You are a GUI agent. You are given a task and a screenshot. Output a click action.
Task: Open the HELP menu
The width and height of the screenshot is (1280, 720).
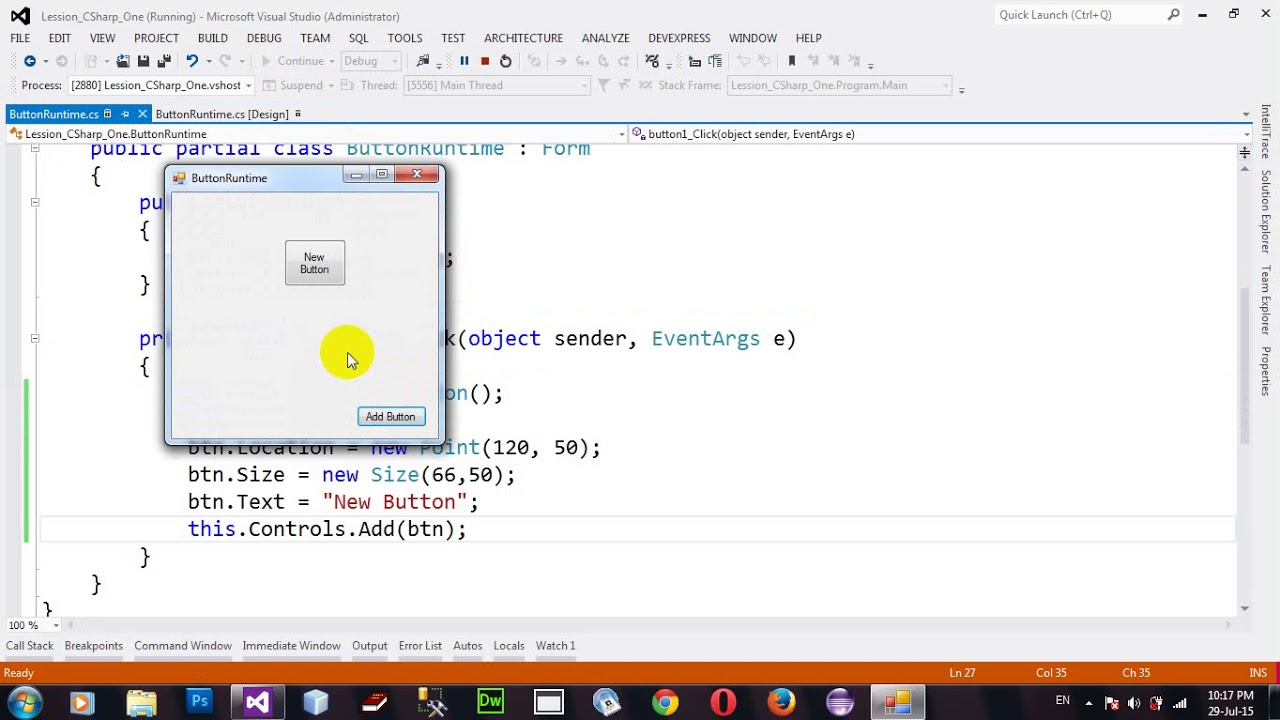pos(809,38)
